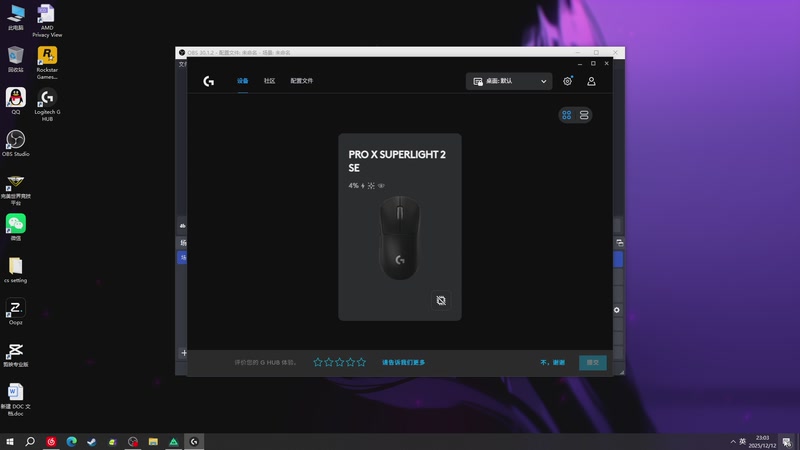Open the user account icon in G HUB
800x450 pixels.
click(x=591, y=81)
